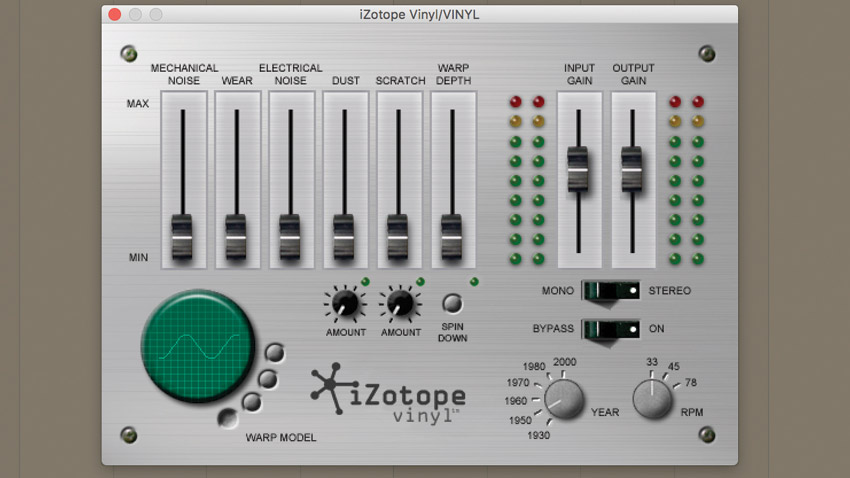Viewport: 850px width, 478px height.
Task: Set year to 1930 on dial
Action: (x=538, y=435)
